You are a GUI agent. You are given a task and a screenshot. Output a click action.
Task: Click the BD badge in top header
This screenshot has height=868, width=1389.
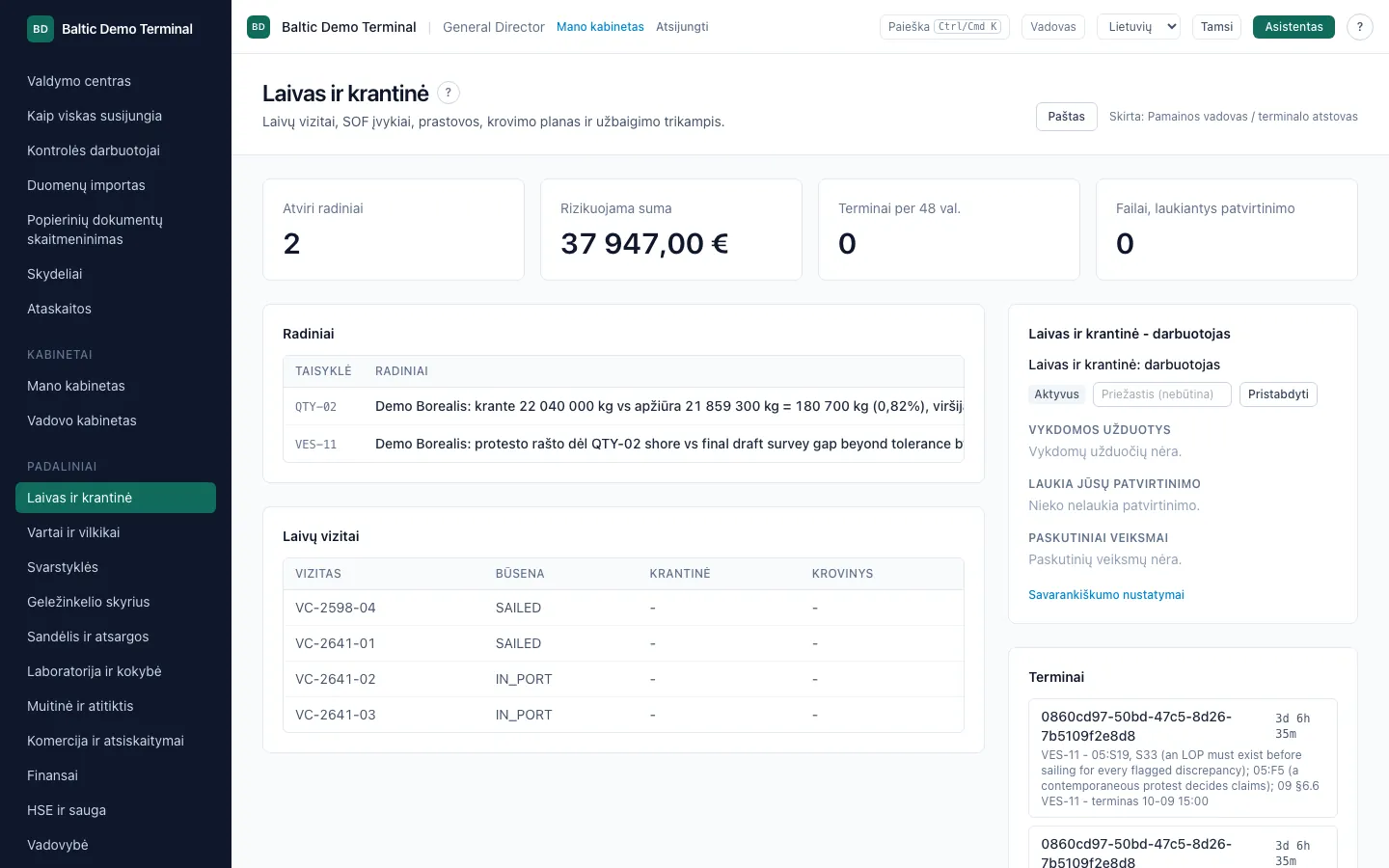(259, 27)
